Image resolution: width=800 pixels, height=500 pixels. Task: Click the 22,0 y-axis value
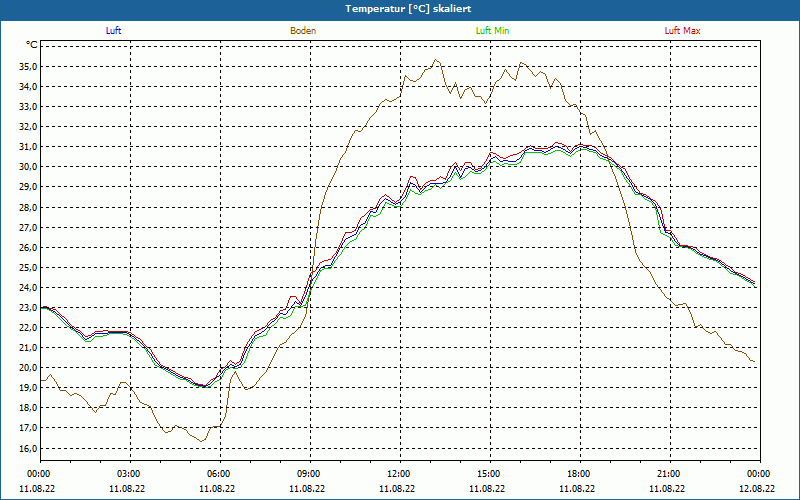pyautogui.click(x=28, y=328)
